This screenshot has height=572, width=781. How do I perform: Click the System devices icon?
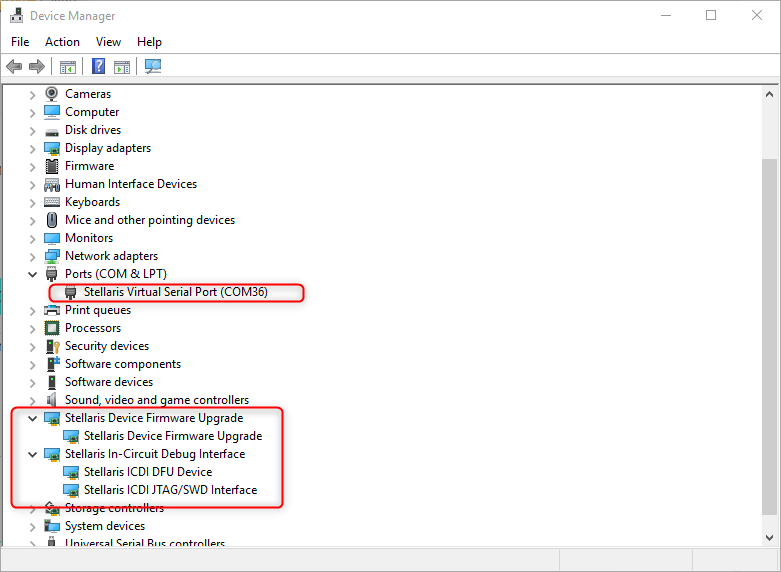[x=52, y=526]
